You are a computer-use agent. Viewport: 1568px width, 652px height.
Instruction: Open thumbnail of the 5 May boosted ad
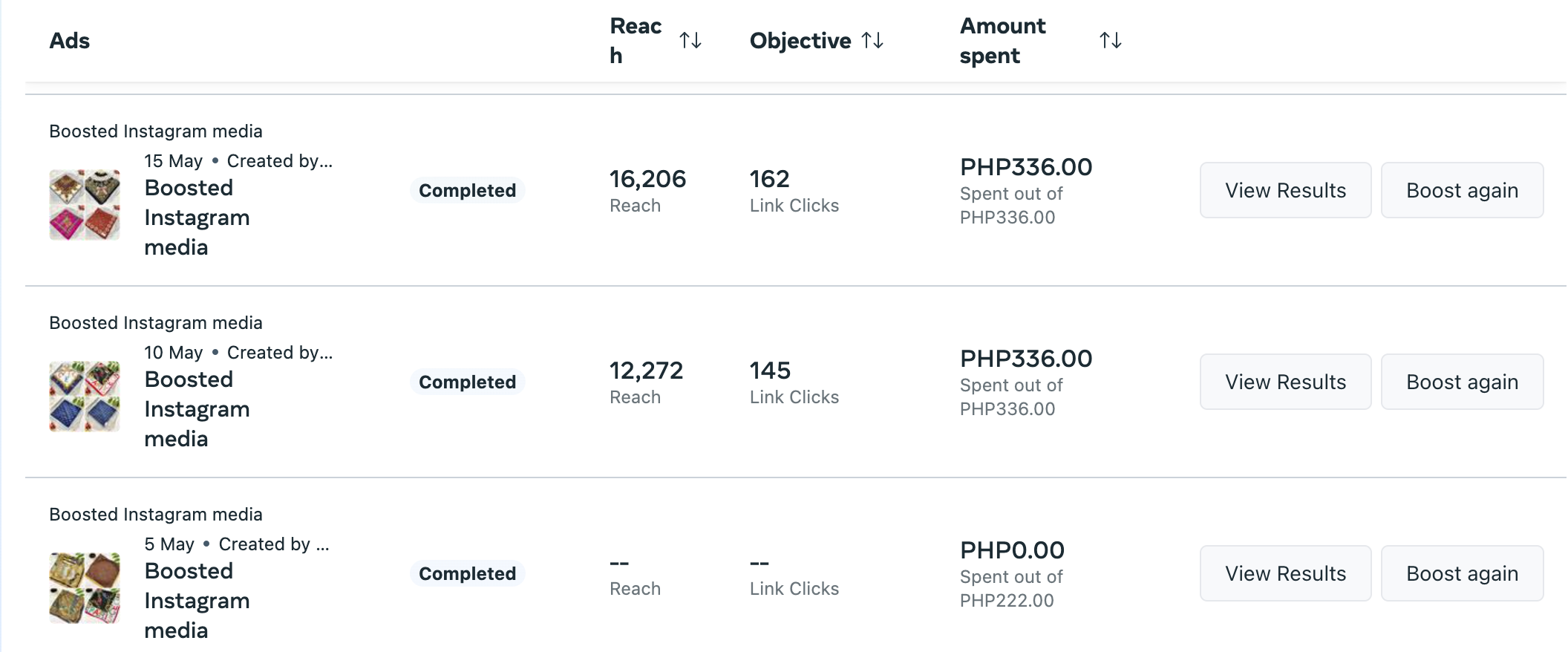coord(85,588)
